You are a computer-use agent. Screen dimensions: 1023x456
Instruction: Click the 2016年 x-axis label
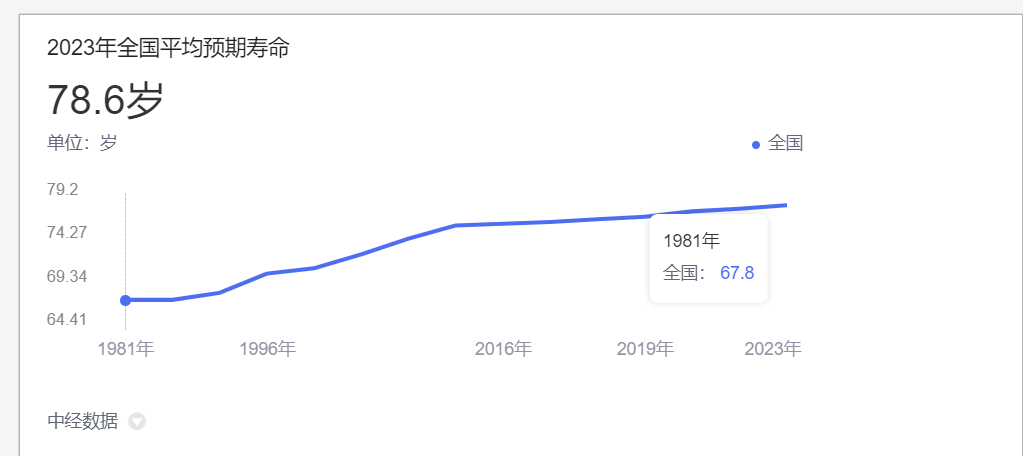(503, 349)
